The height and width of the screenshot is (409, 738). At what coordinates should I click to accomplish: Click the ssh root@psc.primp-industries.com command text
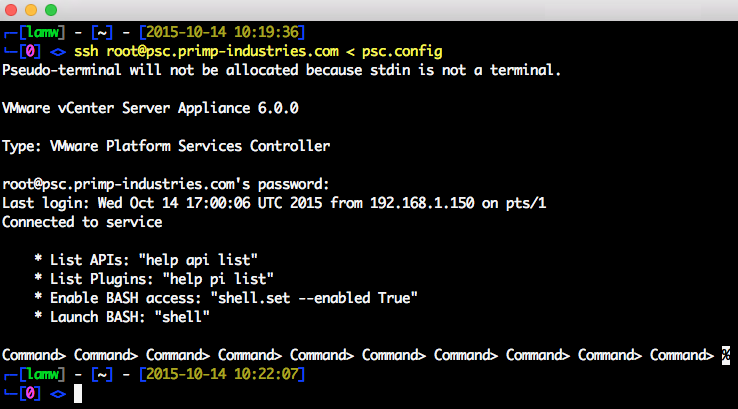pyautogui.click(x=206, y=51)
